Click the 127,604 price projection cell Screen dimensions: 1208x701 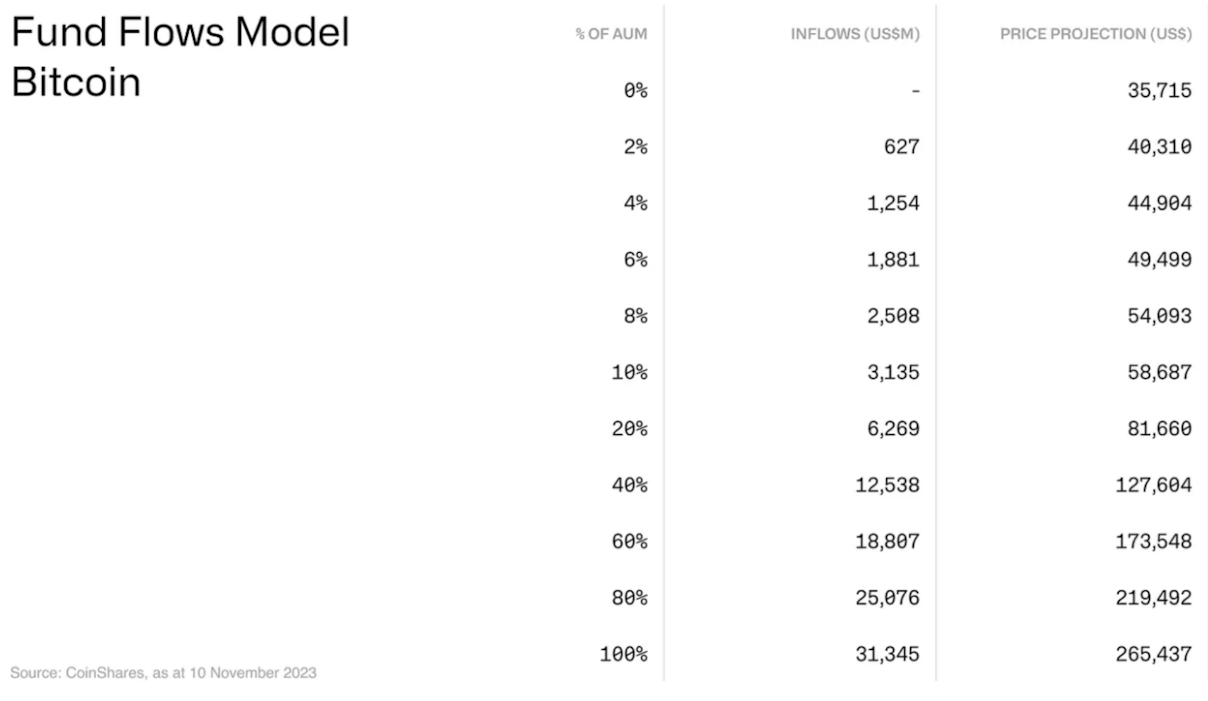1154,486
